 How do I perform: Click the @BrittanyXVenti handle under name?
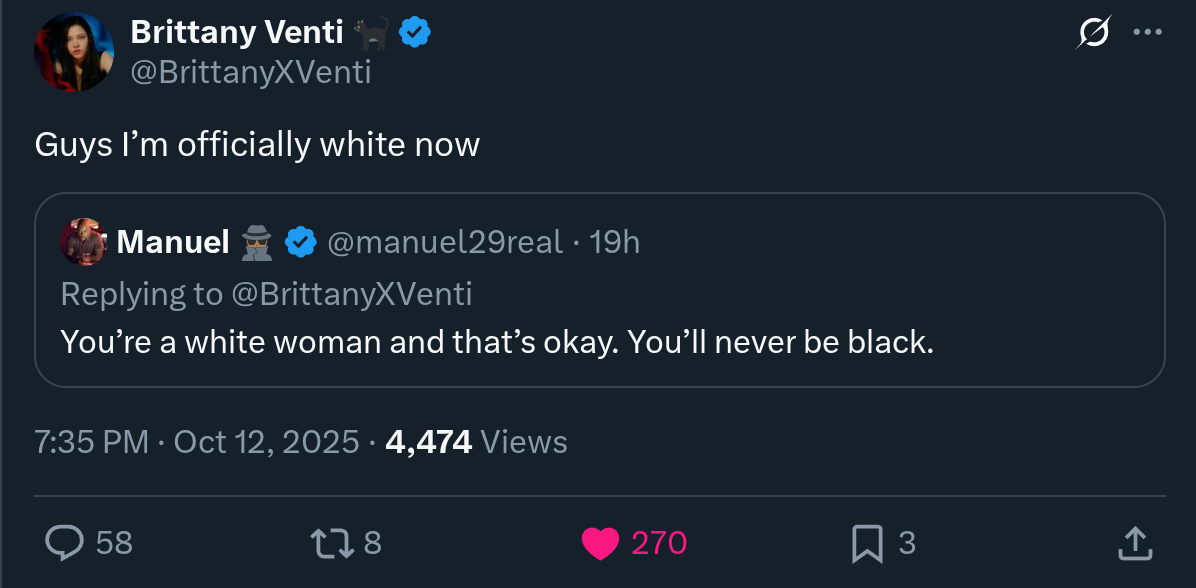(251, 72)
